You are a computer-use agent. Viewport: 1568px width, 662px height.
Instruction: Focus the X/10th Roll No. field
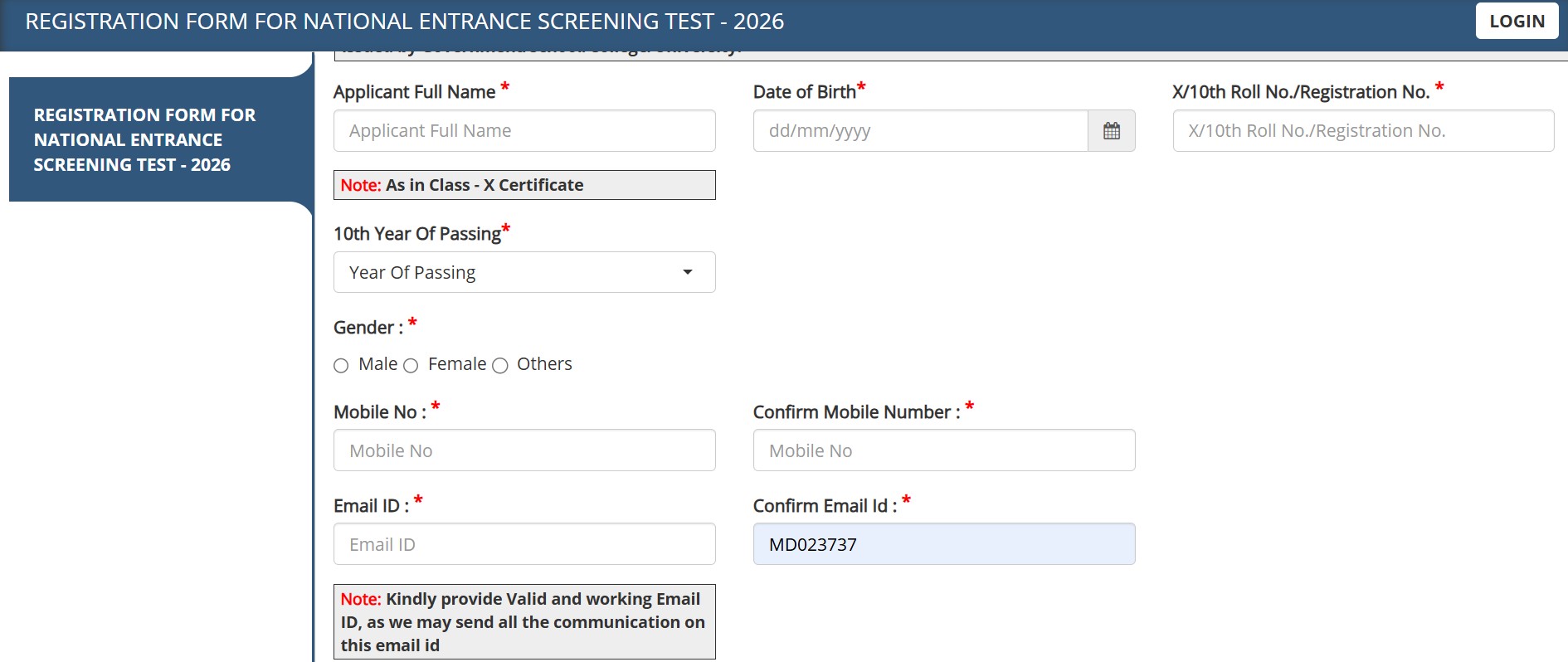(x=1362, y=131)
